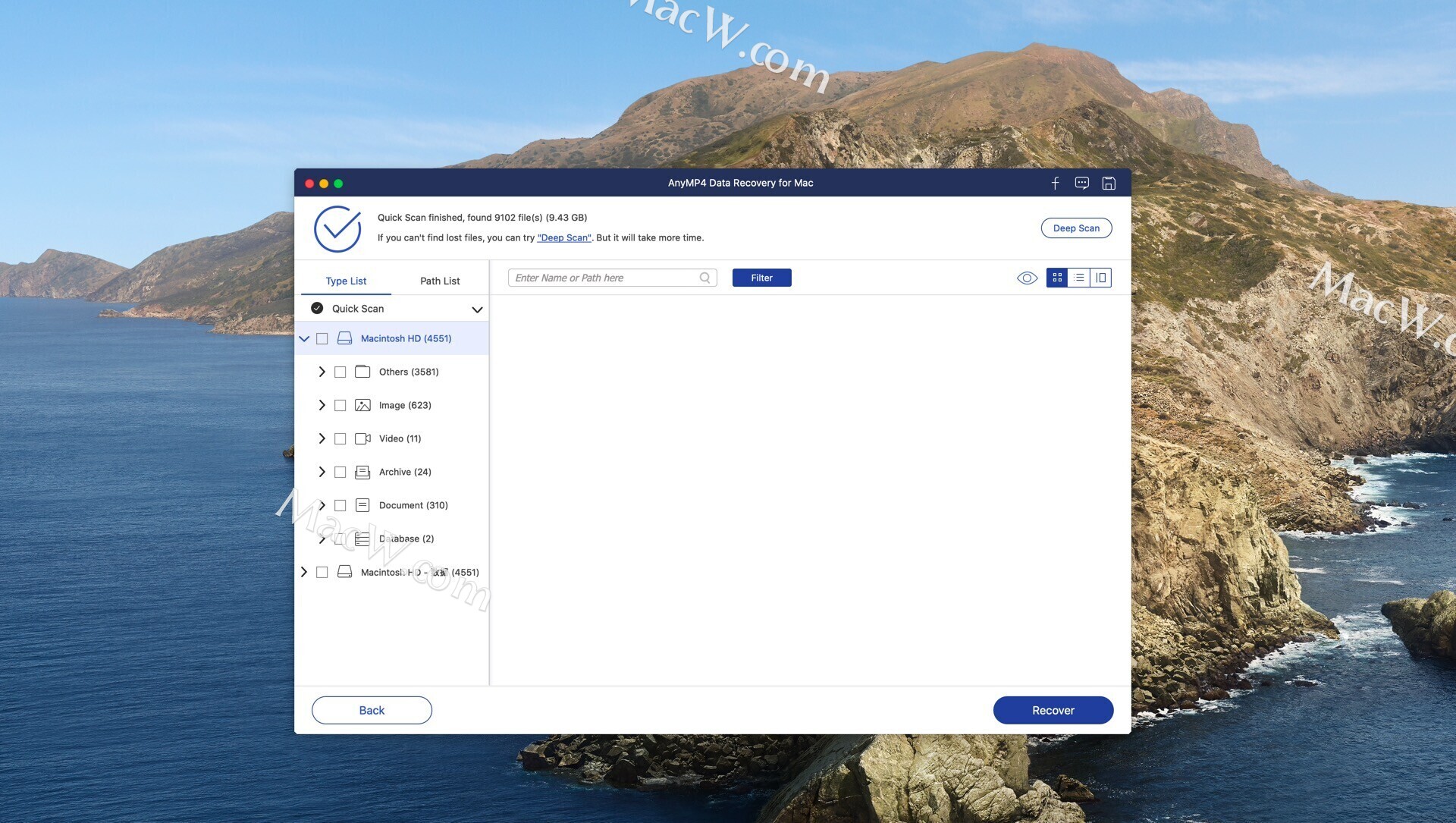Switch to the Path List tab

point(440,281)
